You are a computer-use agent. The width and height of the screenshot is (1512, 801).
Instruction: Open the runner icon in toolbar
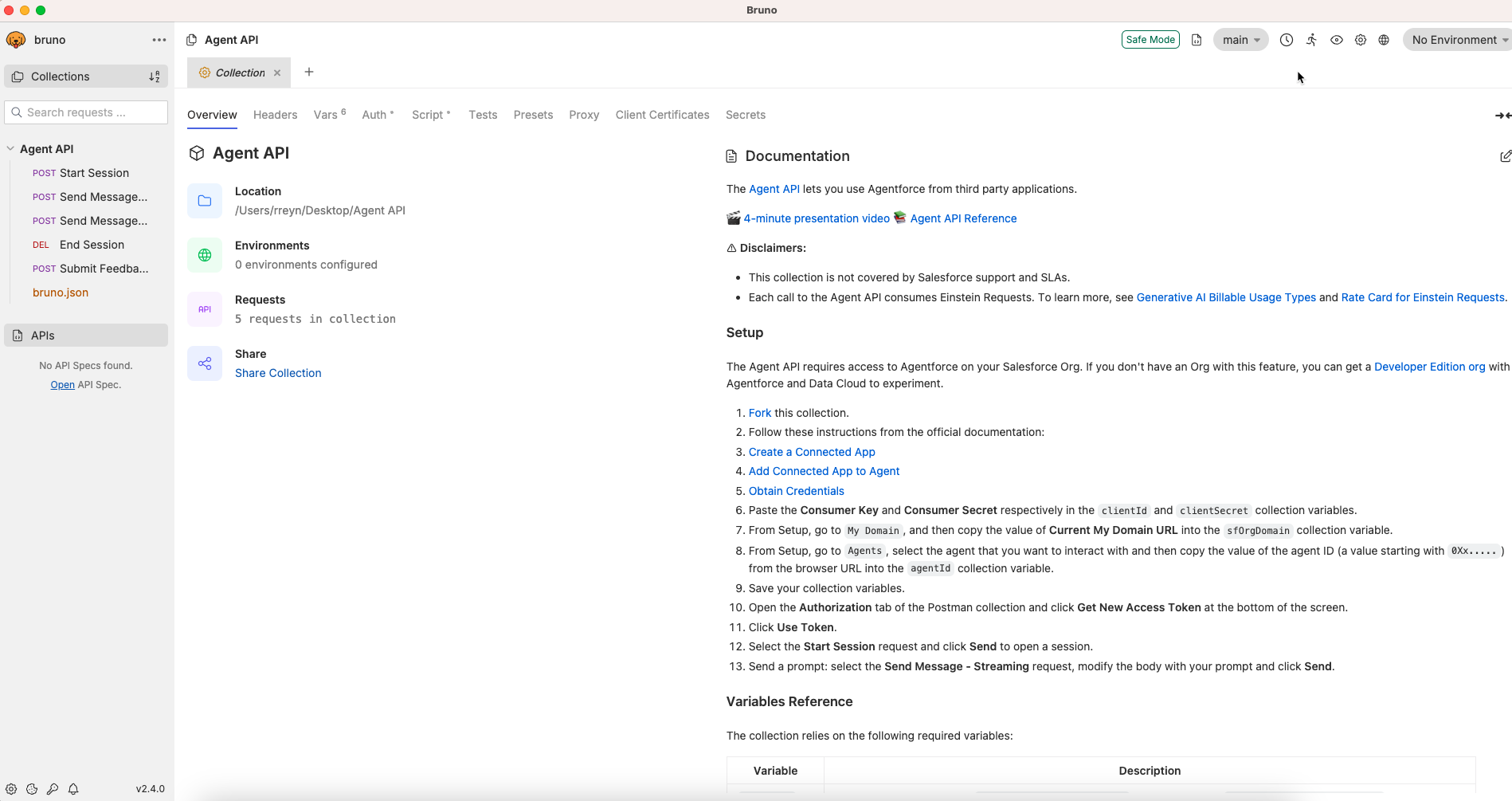[x=1311, y=40]
